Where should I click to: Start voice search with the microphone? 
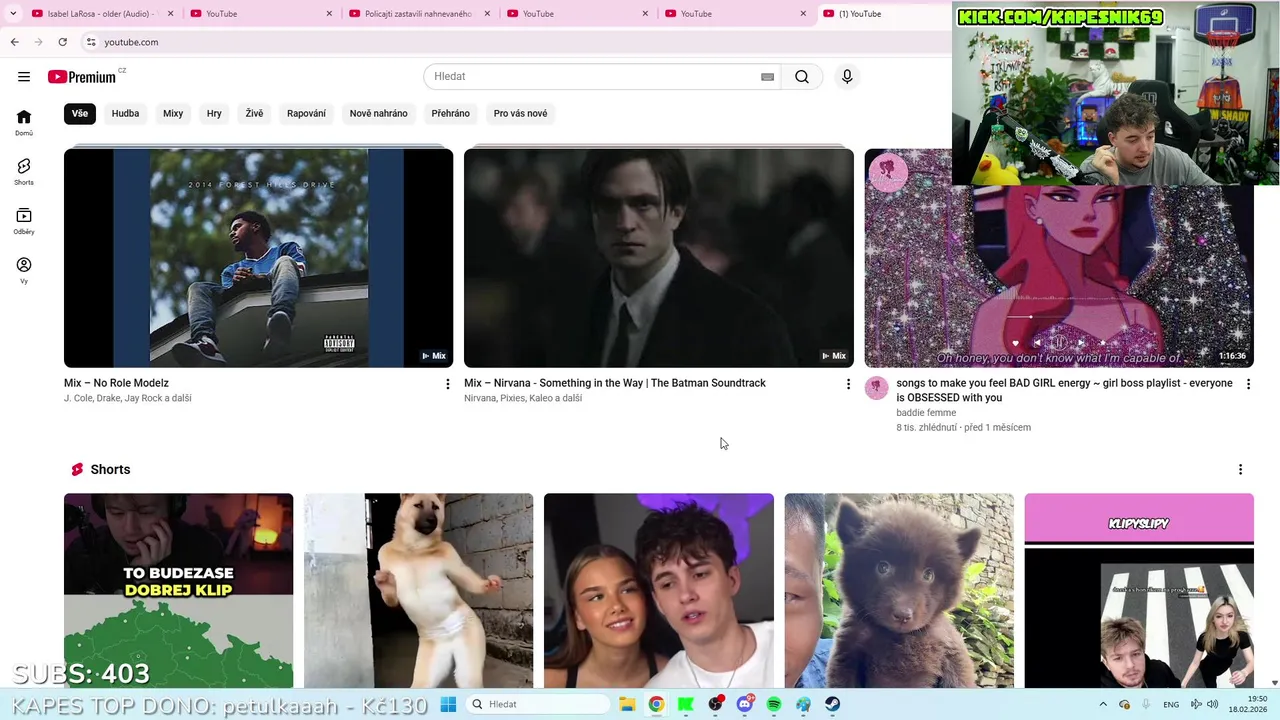(847, 77)
